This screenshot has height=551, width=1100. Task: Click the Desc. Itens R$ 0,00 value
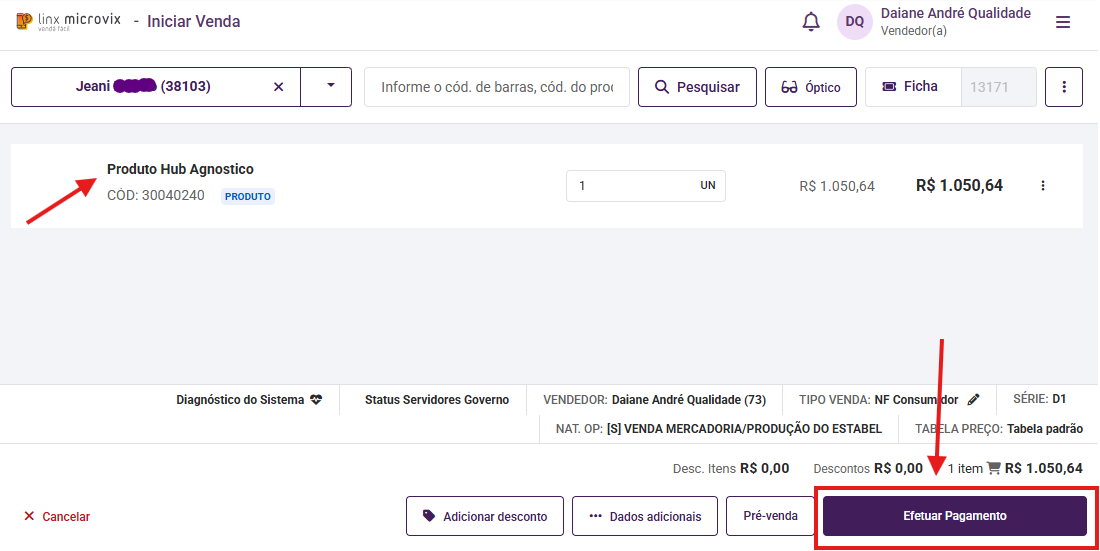[x=765, y=468]
